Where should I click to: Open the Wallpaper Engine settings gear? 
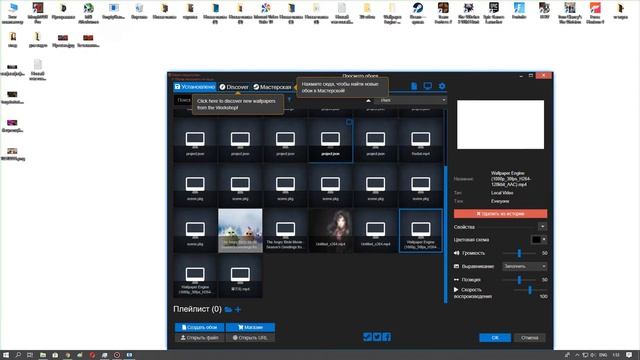(442, 86)
